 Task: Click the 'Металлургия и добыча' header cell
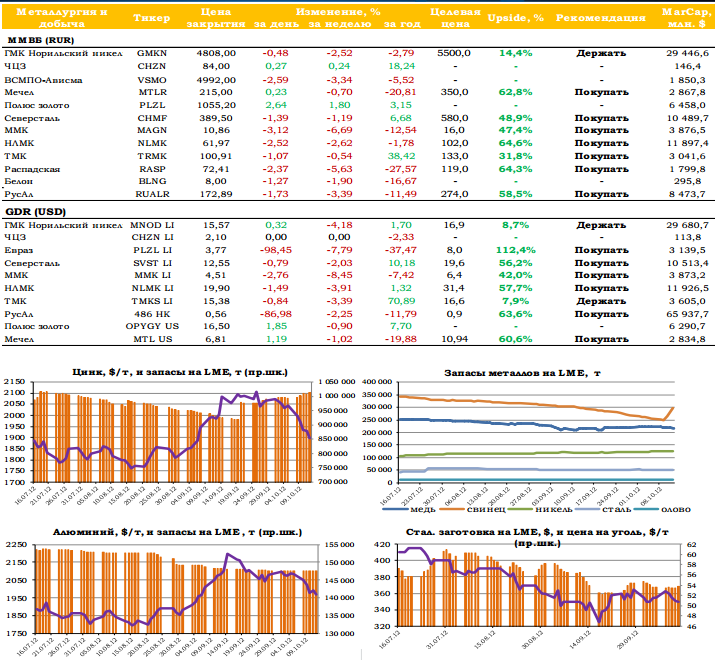click(x=62, y=18)
